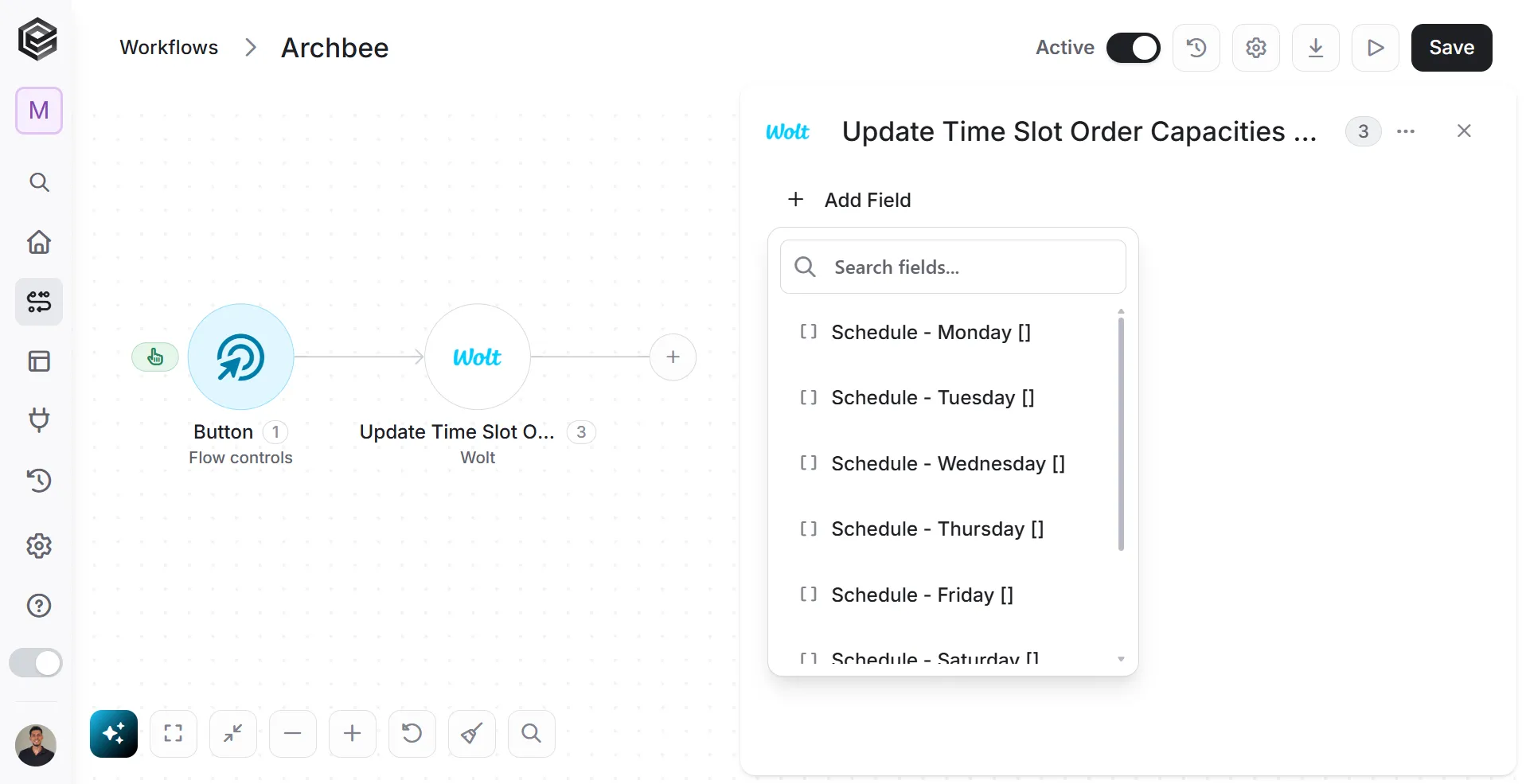
Task: Open the integrations plug icon in the sidebar
Action: coord(39,419)
